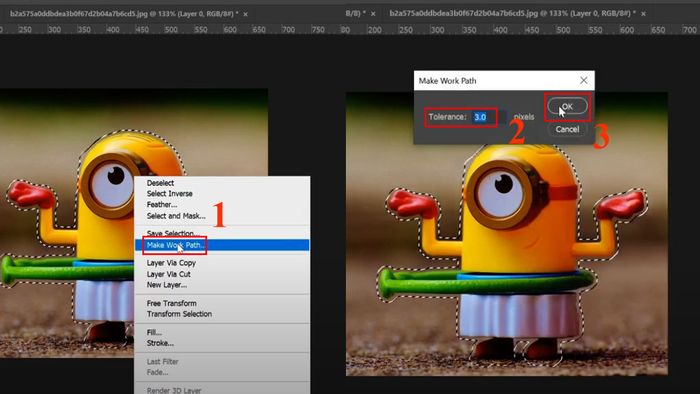The height and width of the screenshot is (394, 700).
Task: Click the Tolerance value field
Action: click(489, 117)
